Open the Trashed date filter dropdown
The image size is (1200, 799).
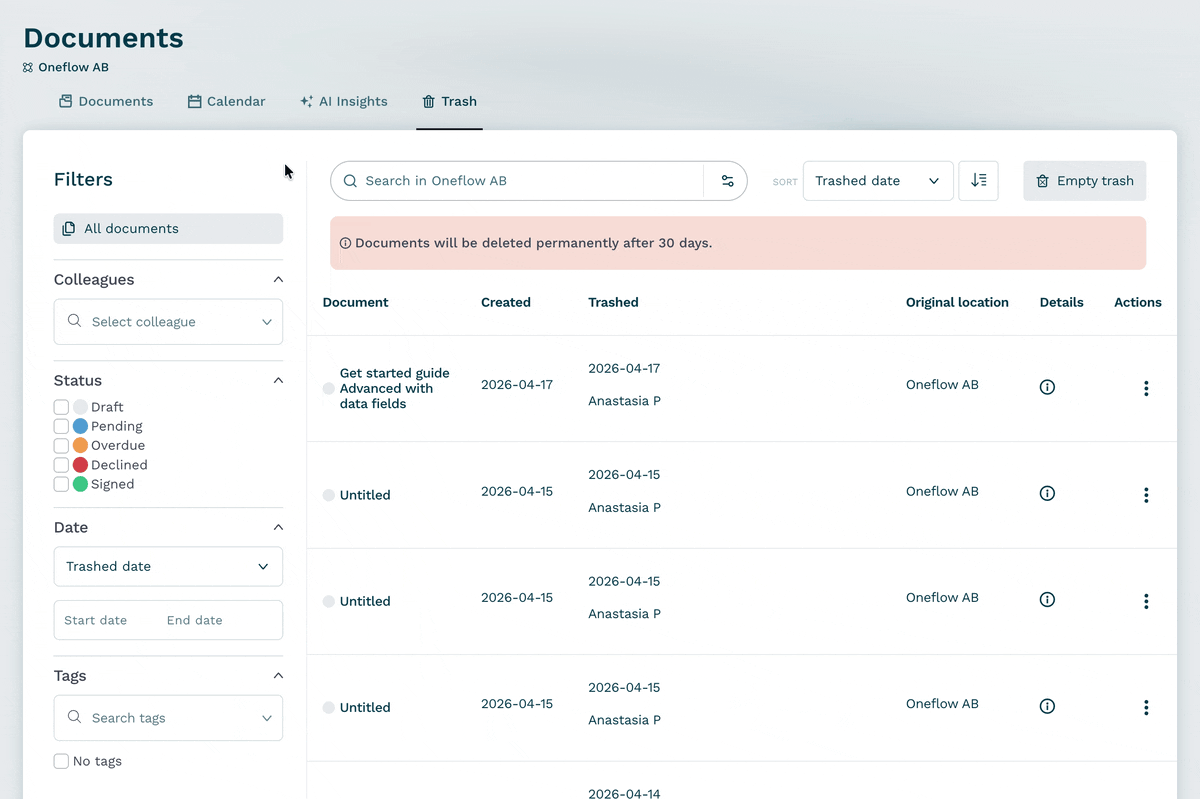point(168,566)
